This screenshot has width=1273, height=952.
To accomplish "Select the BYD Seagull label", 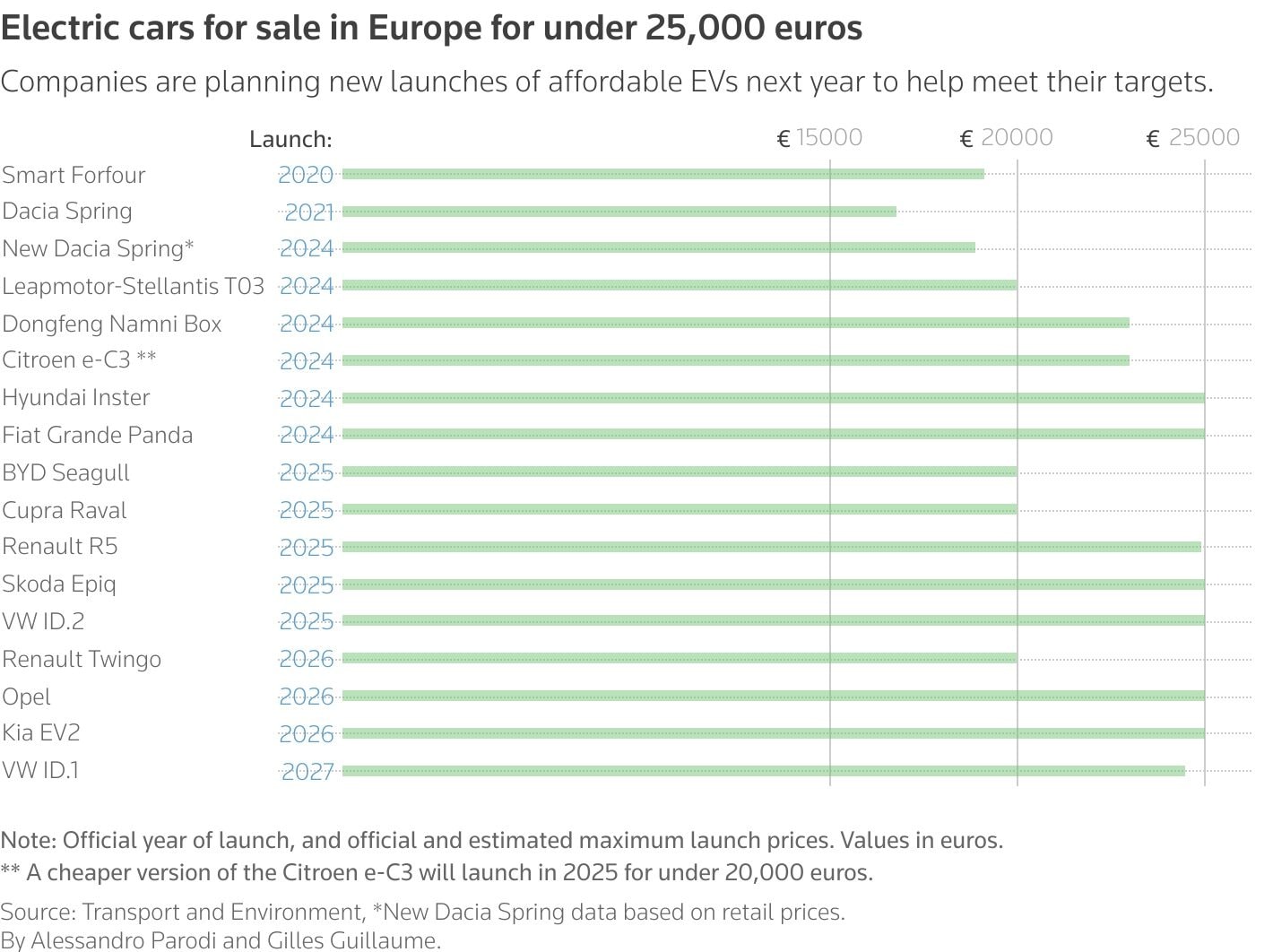I will [x=65, y=472].
